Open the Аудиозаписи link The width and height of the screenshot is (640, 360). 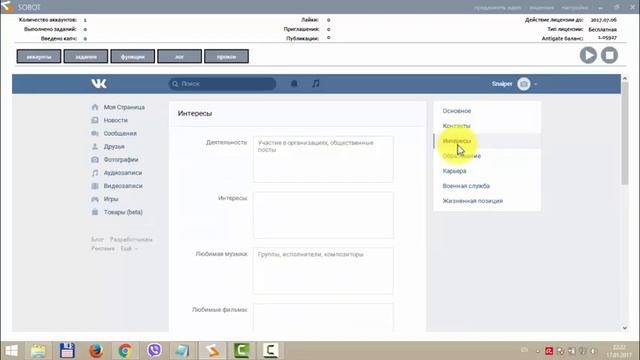(x=123, y=173)
